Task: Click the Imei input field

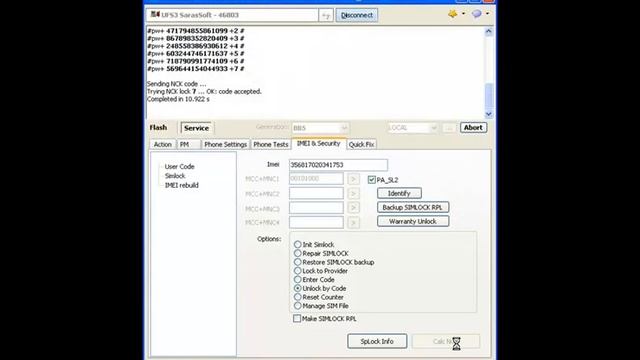Action: pos(338,165)
